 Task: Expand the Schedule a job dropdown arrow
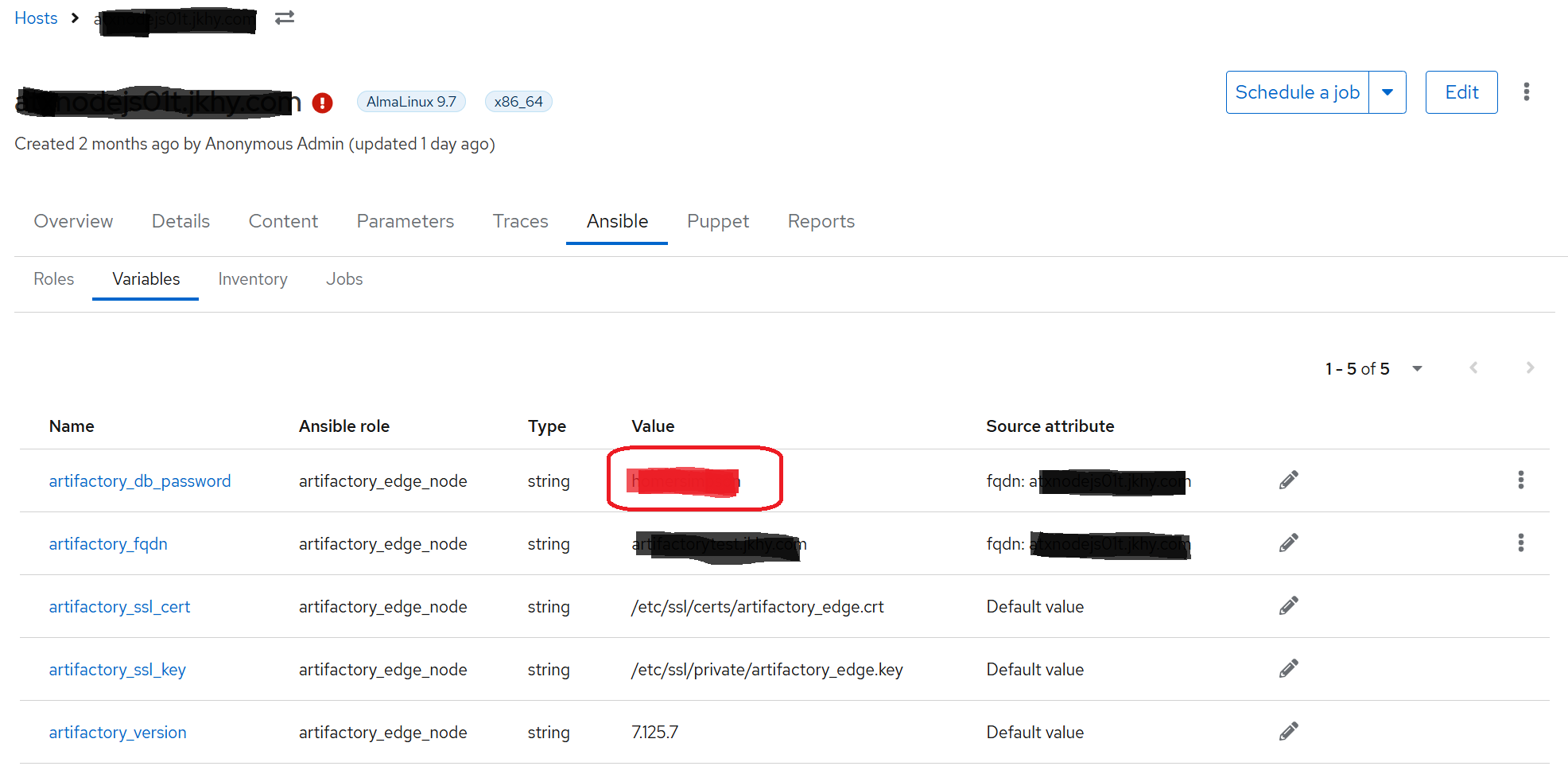1388,92
